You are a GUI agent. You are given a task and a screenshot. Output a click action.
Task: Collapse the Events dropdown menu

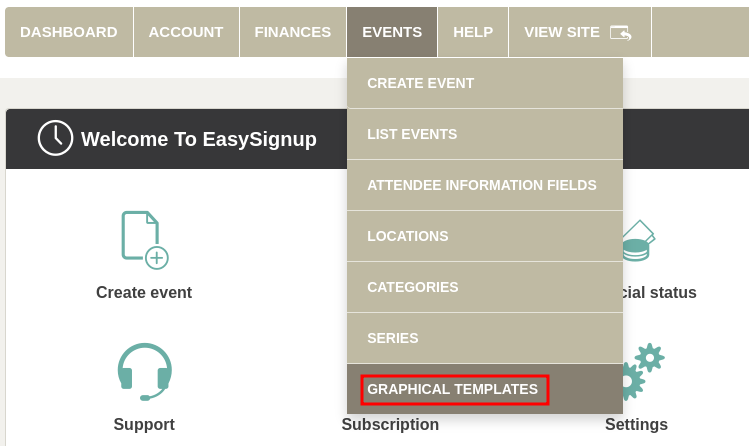(392, 32)
